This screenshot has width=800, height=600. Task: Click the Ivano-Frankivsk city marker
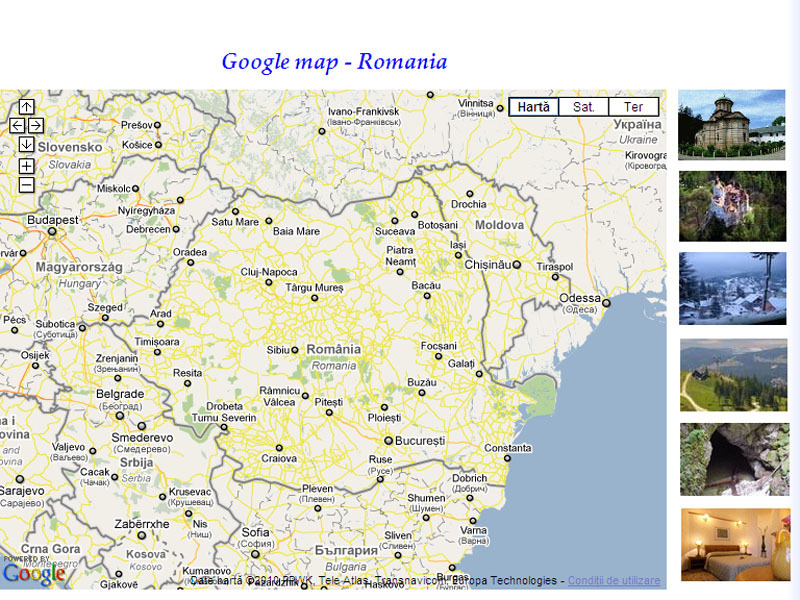321,131
